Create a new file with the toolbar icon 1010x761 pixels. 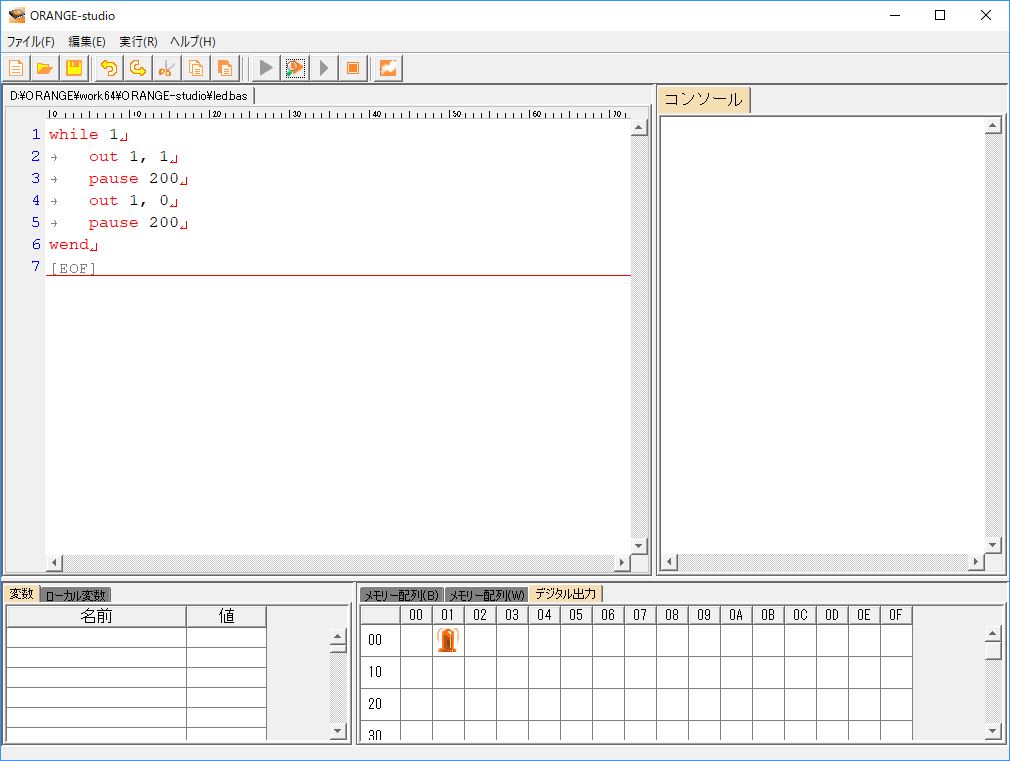(16, 68)
